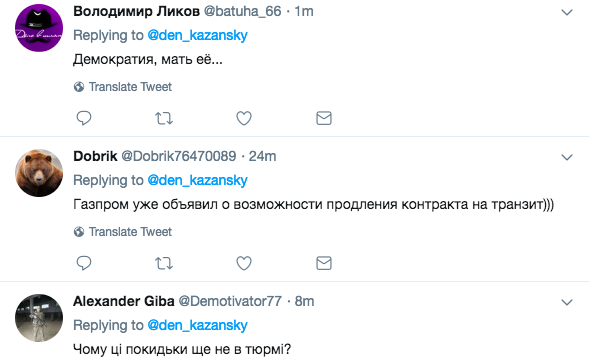
Task: Share Dobrik's tweet via envelope icon
Action: pyautogui.click(x=324, y=263)
